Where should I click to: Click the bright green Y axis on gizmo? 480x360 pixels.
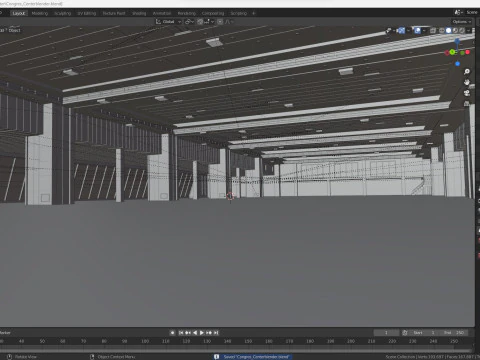point(452,52)
